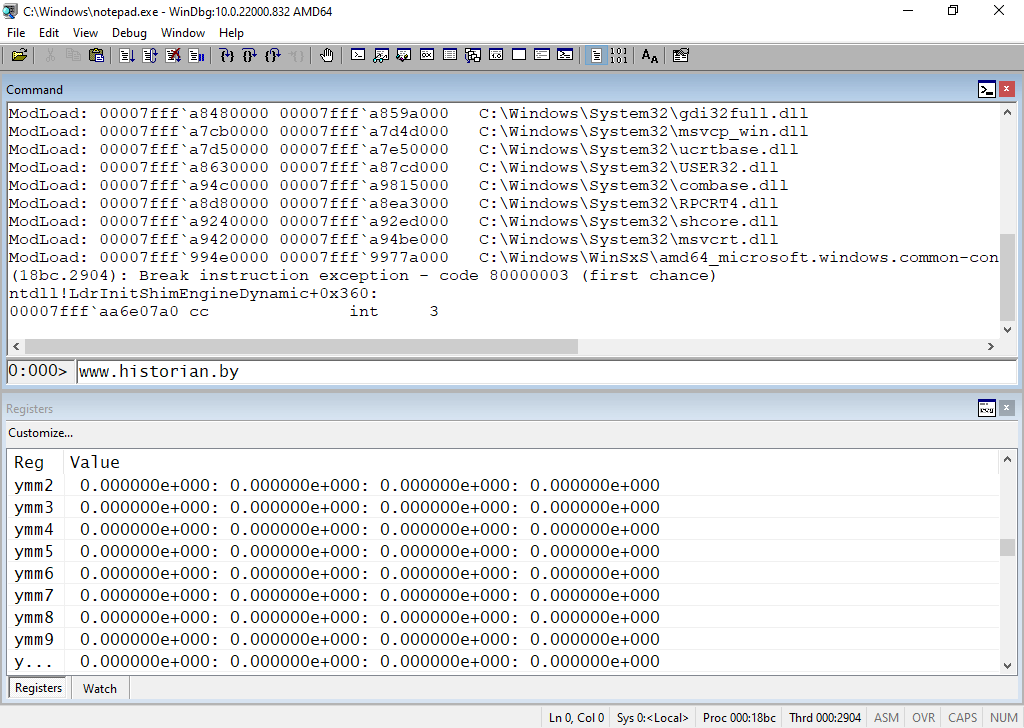
Task: Click the command input field at 0:000> prompt
Action: click(x=545, y=372)
